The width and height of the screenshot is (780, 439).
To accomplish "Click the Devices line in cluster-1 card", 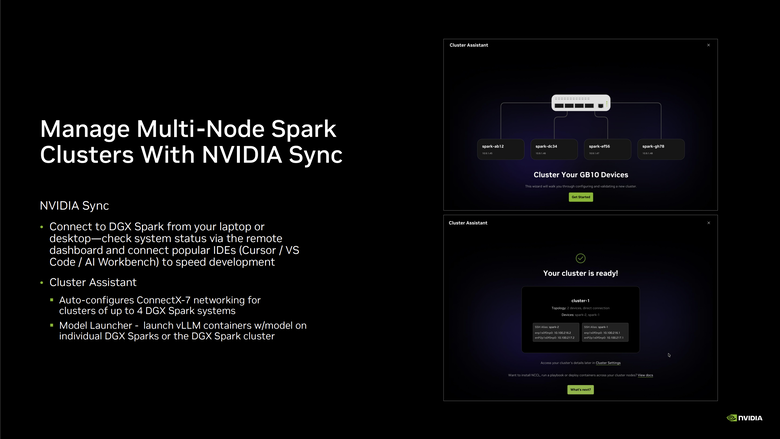I will (x=581, y=315).
